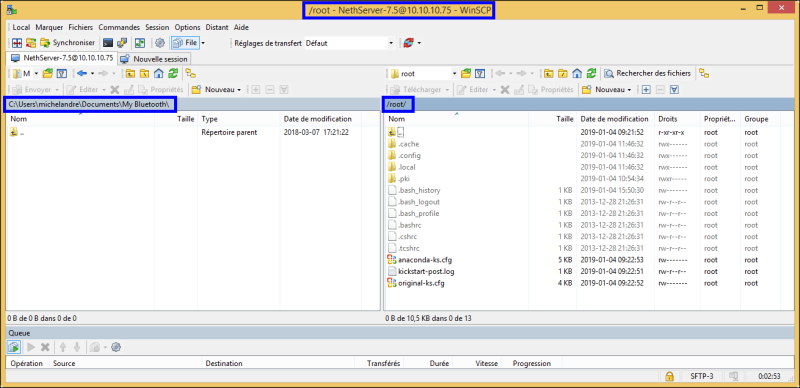Click local panel open directory icon
The width and height of the screenshot is (800, 388).
click(x=47, y=74)
